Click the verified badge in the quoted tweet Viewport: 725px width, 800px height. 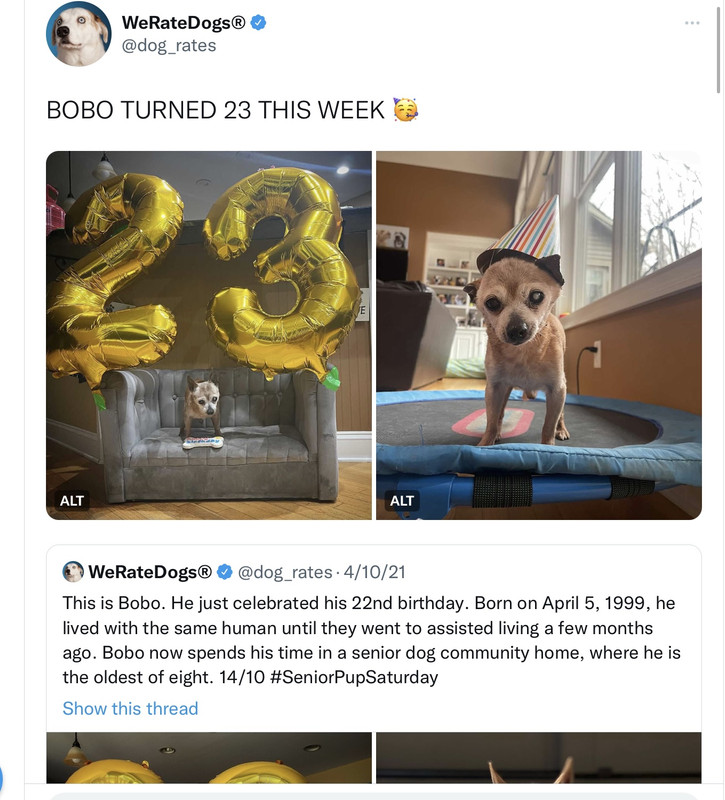[225, 572]
